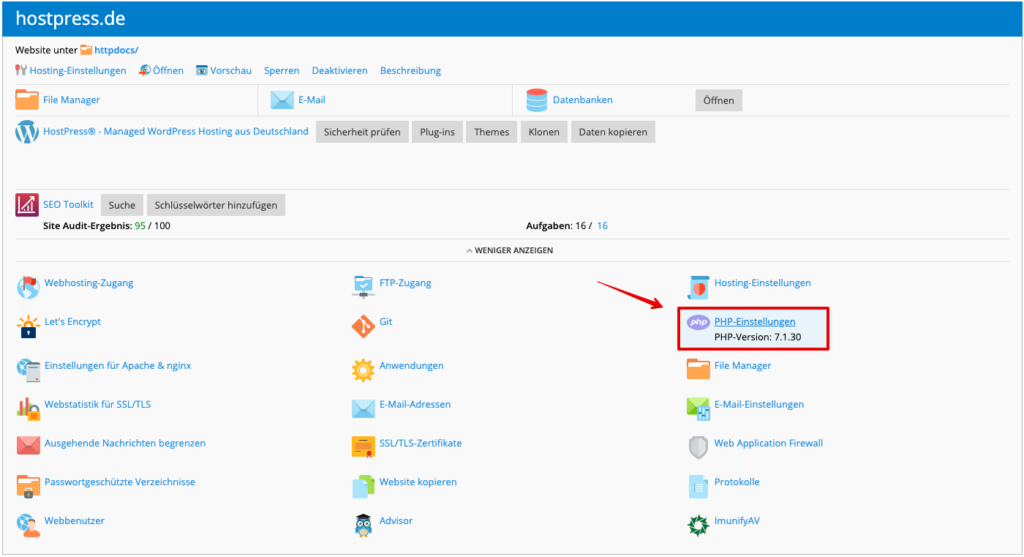The image size is (1024, 557).
Task: Click the Git link text
Action: click(385, 321)
